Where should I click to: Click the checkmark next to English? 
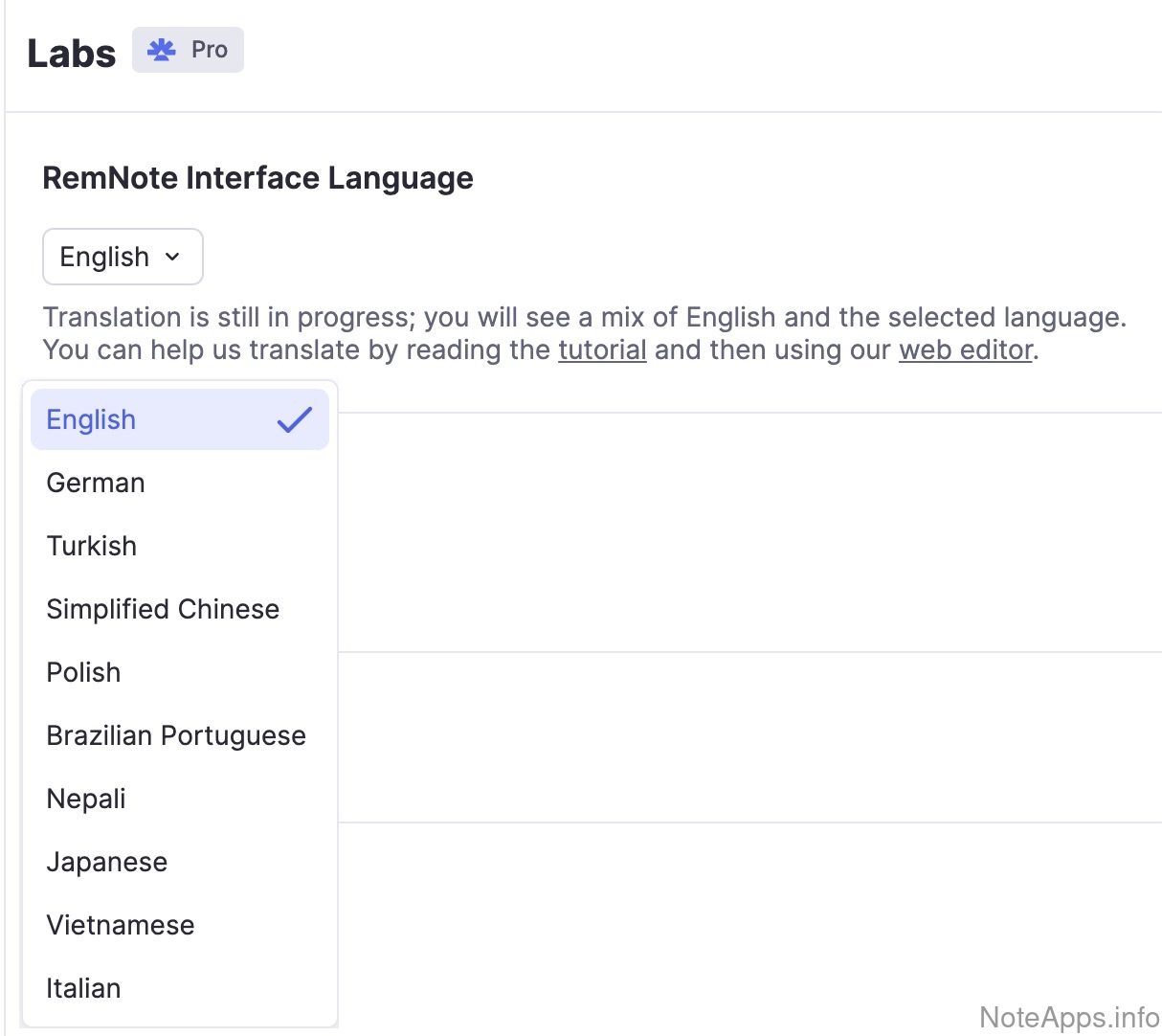point(295,419)
